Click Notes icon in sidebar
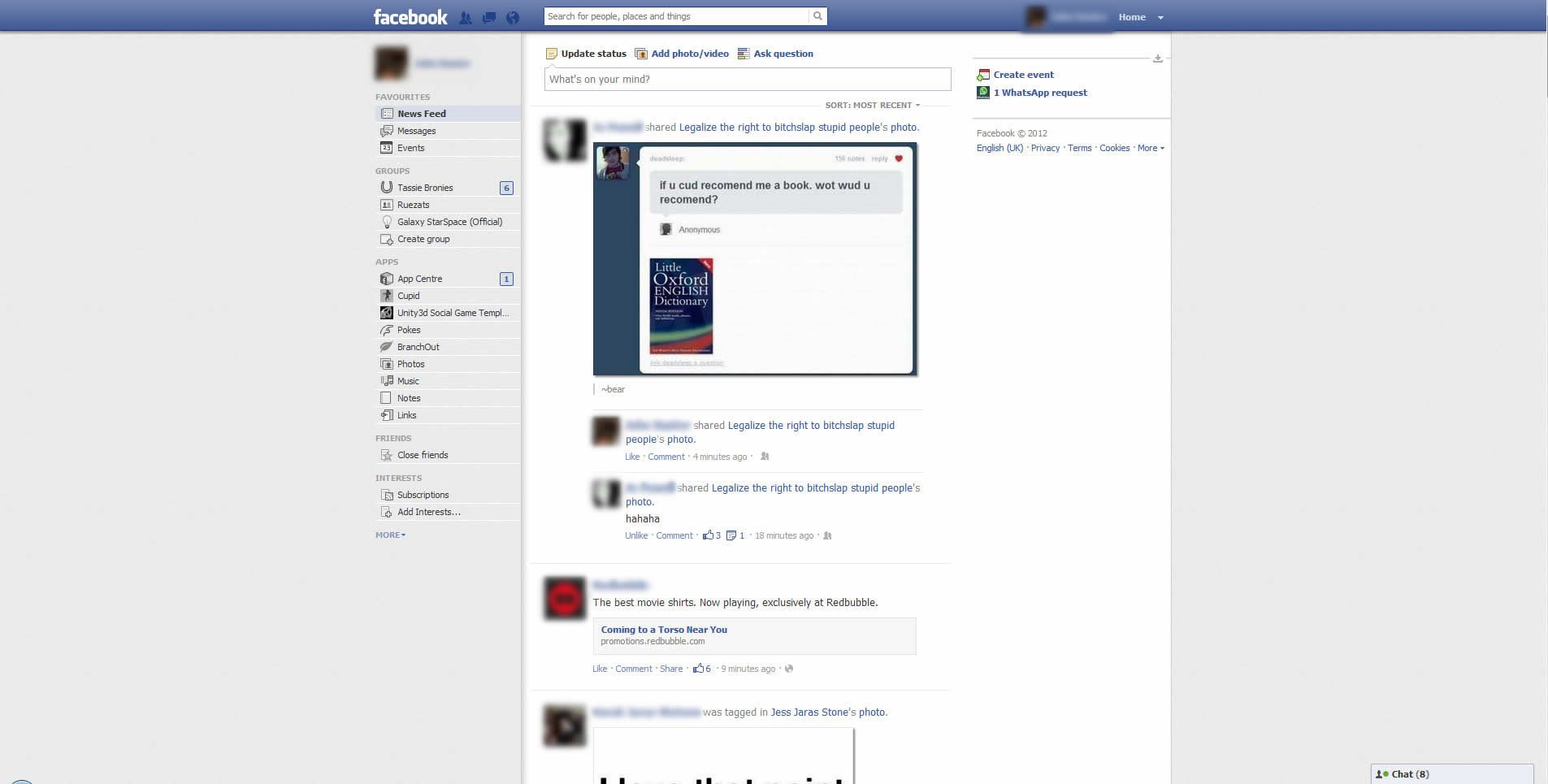The width and height of the screenshot is (1548, 784). [x=387, y=398]
